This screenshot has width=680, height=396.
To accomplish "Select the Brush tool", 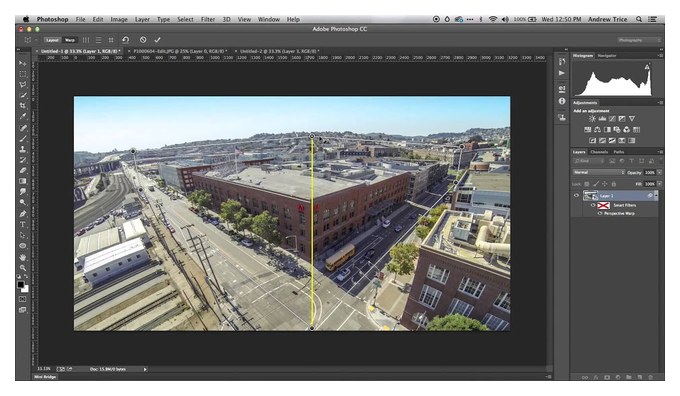I will point(23,139).
